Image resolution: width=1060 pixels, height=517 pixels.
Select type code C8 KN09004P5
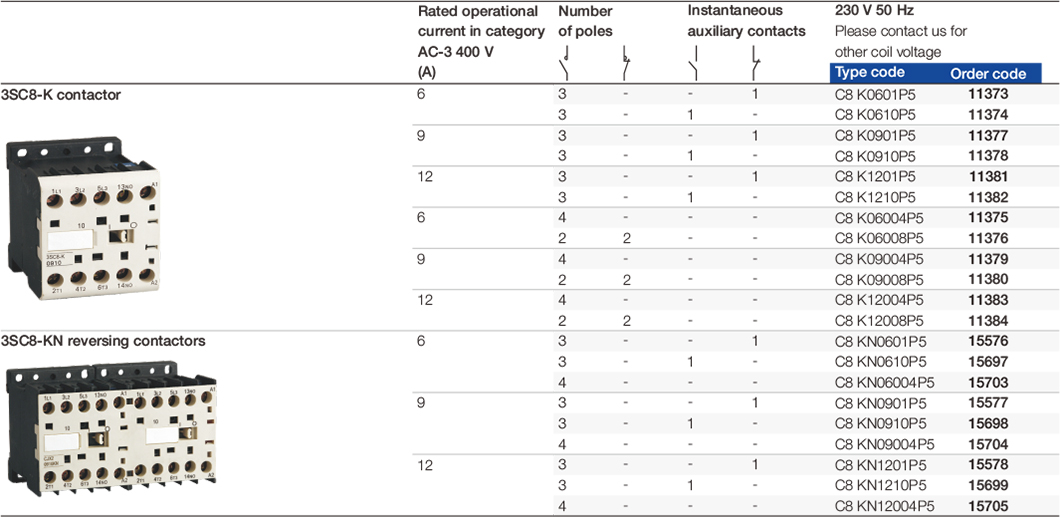pos(884,444)
